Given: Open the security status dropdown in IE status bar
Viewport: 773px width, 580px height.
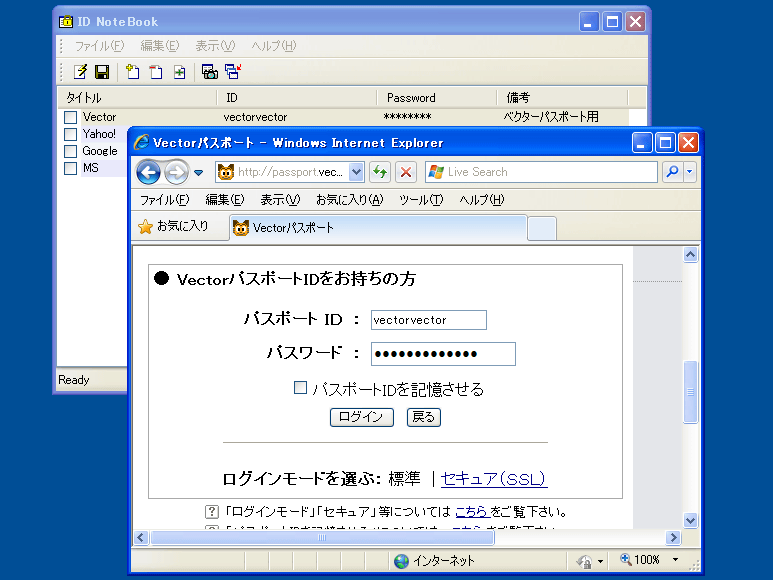Looking at the screenshot, I should 600,561.
